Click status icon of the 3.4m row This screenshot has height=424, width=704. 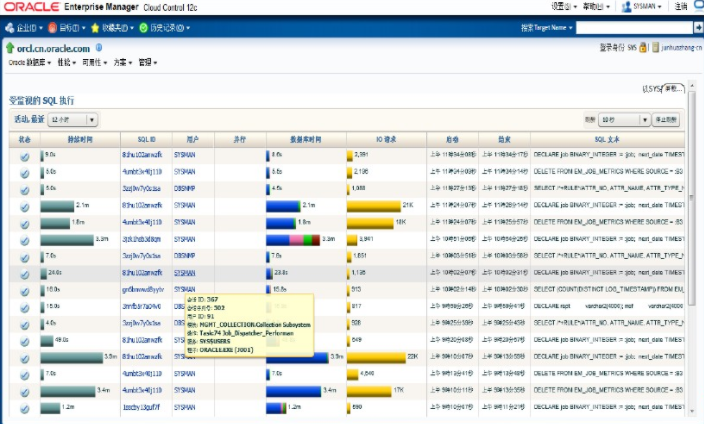click(x=25, y=393)
